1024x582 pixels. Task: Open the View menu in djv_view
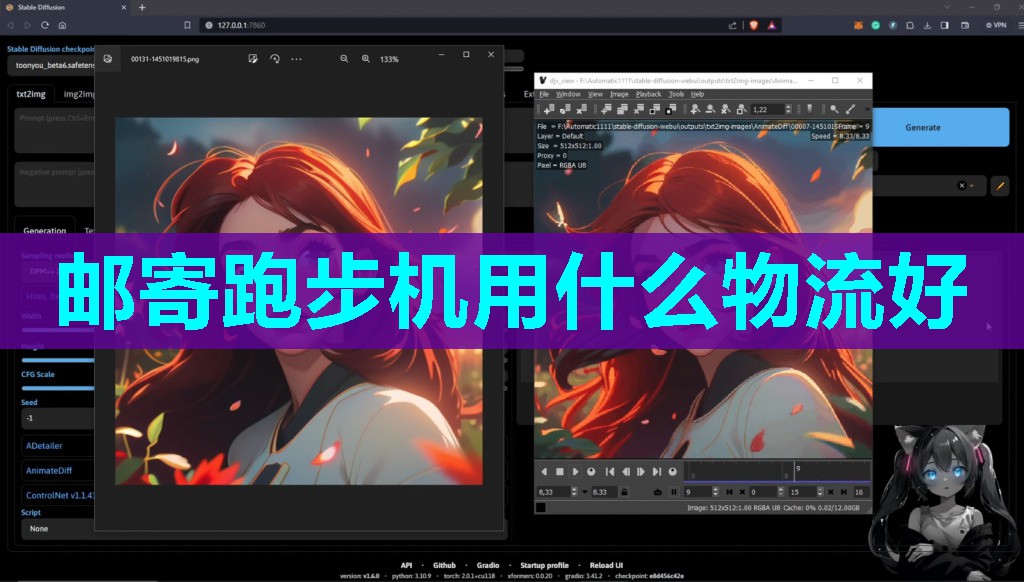[x=595, y=94]
